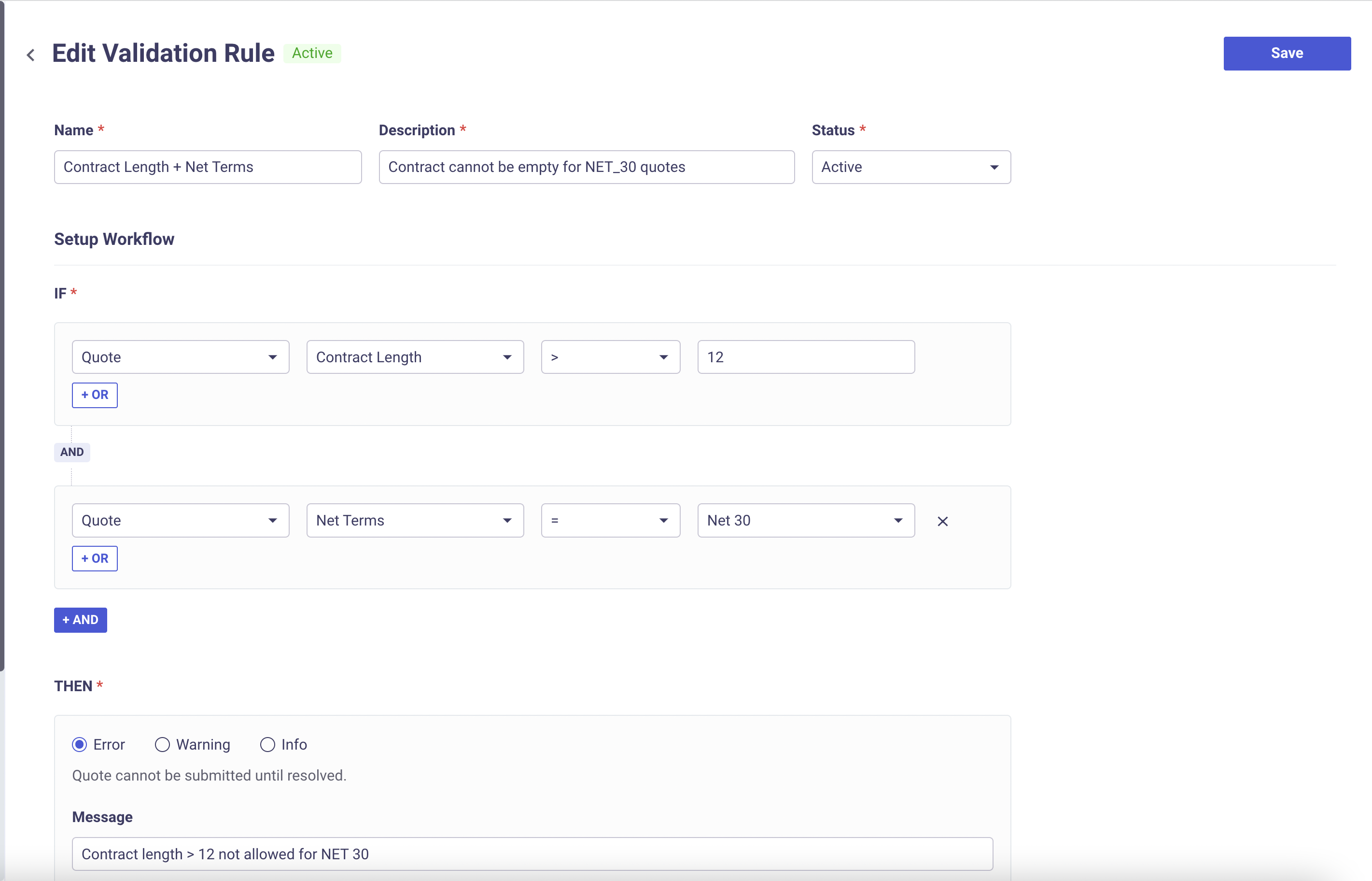The width and height of the screenshot is (1372, 881).
Task: Click into the Name input field
Action: [x=208, y=167]
